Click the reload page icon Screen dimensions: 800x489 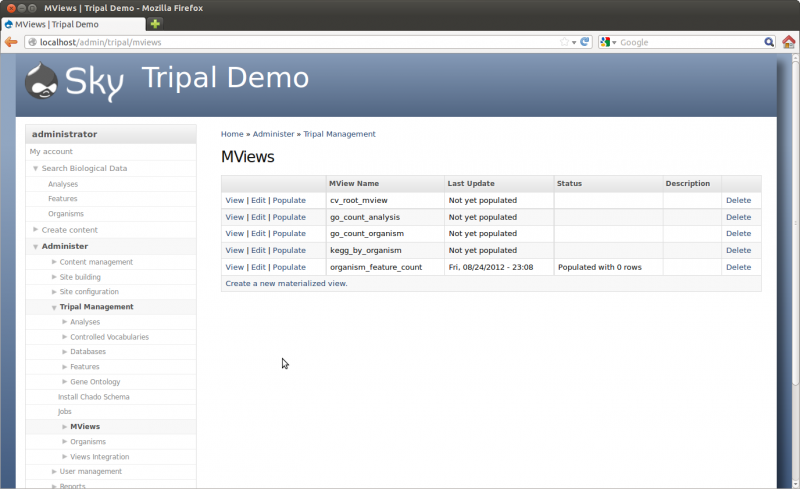tap(585, 42)
